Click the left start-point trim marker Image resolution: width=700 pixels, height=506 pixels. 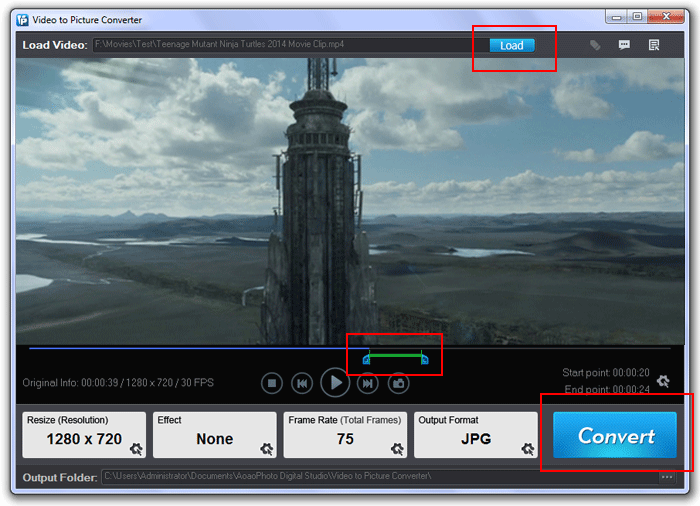click(x=366, y=359)
